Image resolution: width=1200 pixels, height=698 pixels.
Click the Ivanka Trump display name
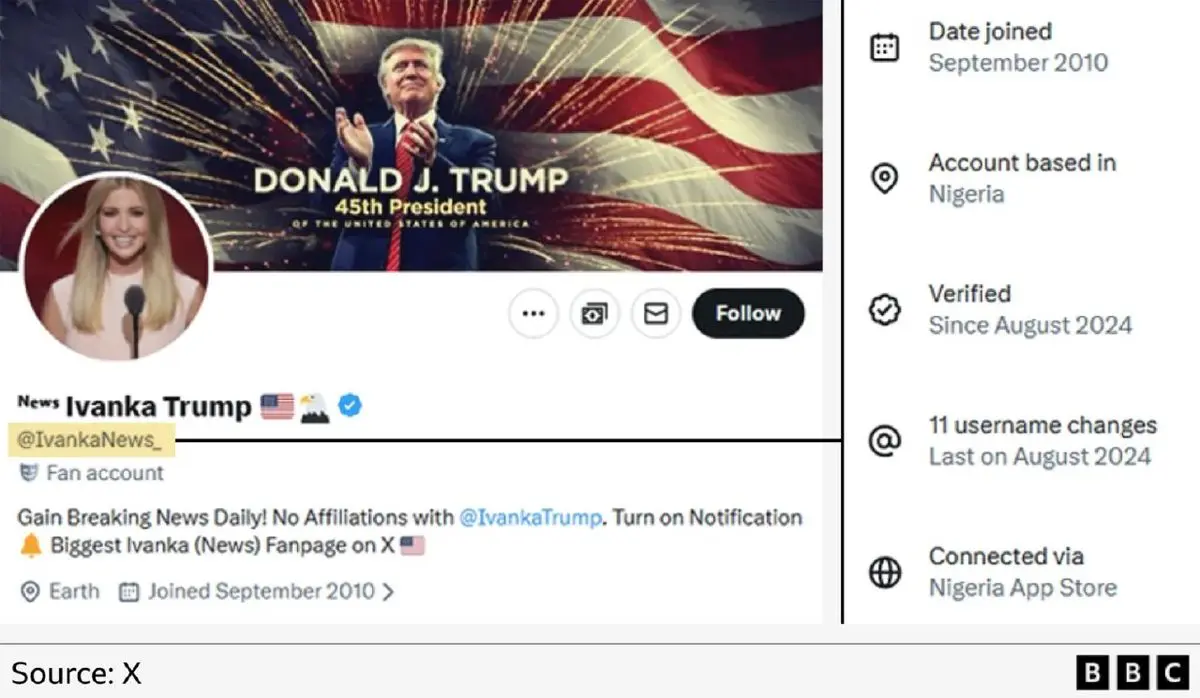click(x=158, y=407)
